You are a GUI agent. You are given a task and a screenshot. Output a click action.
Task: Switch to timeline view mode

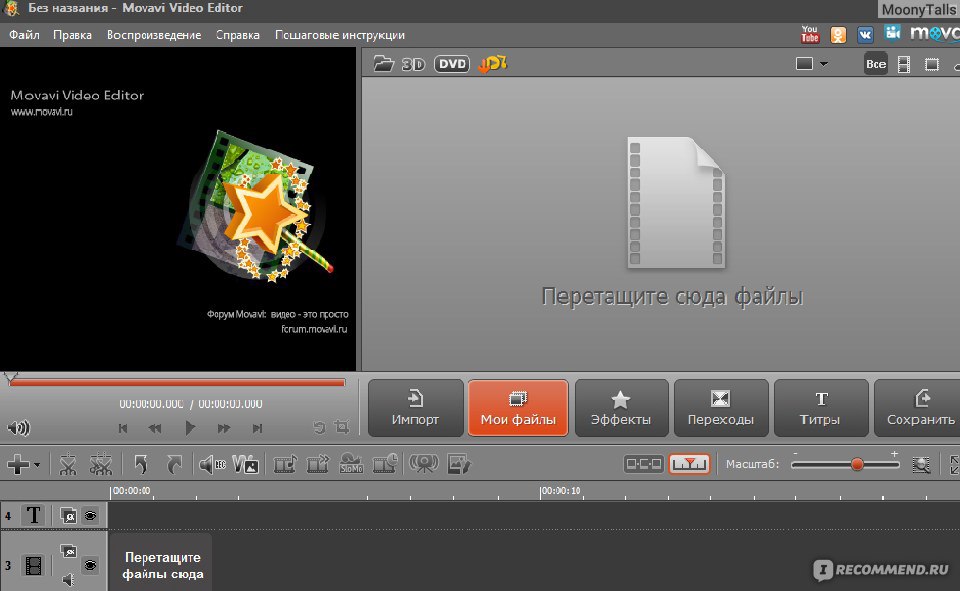(x=689, y=464)
